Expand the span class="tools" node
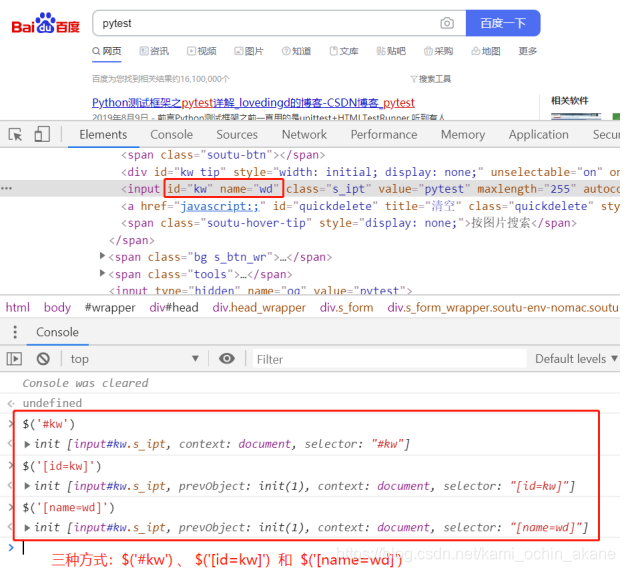The width and height of the screenshot is (625, 572). click(x=102, y=273)
